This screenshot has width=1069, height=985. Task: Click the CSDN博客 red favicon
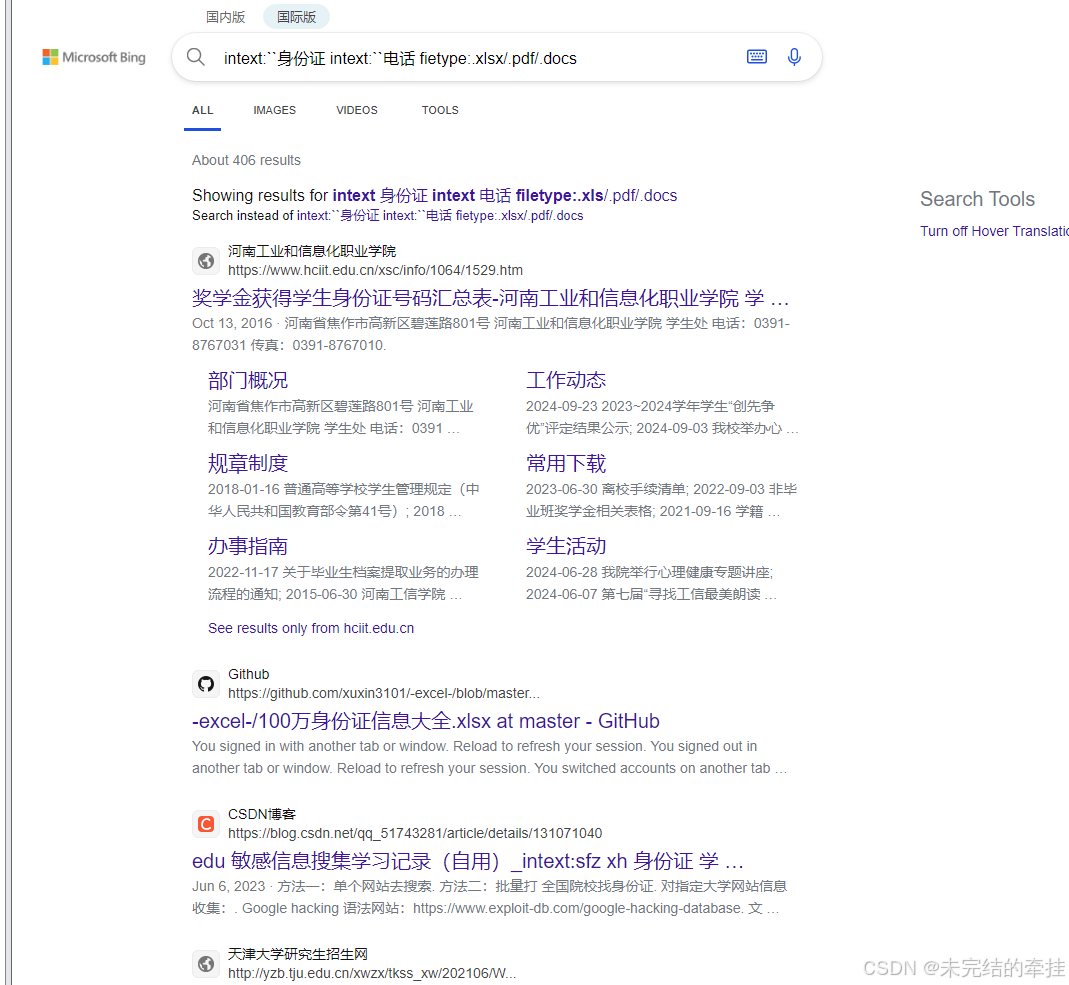pyautogui.click(x=206, y=824)
